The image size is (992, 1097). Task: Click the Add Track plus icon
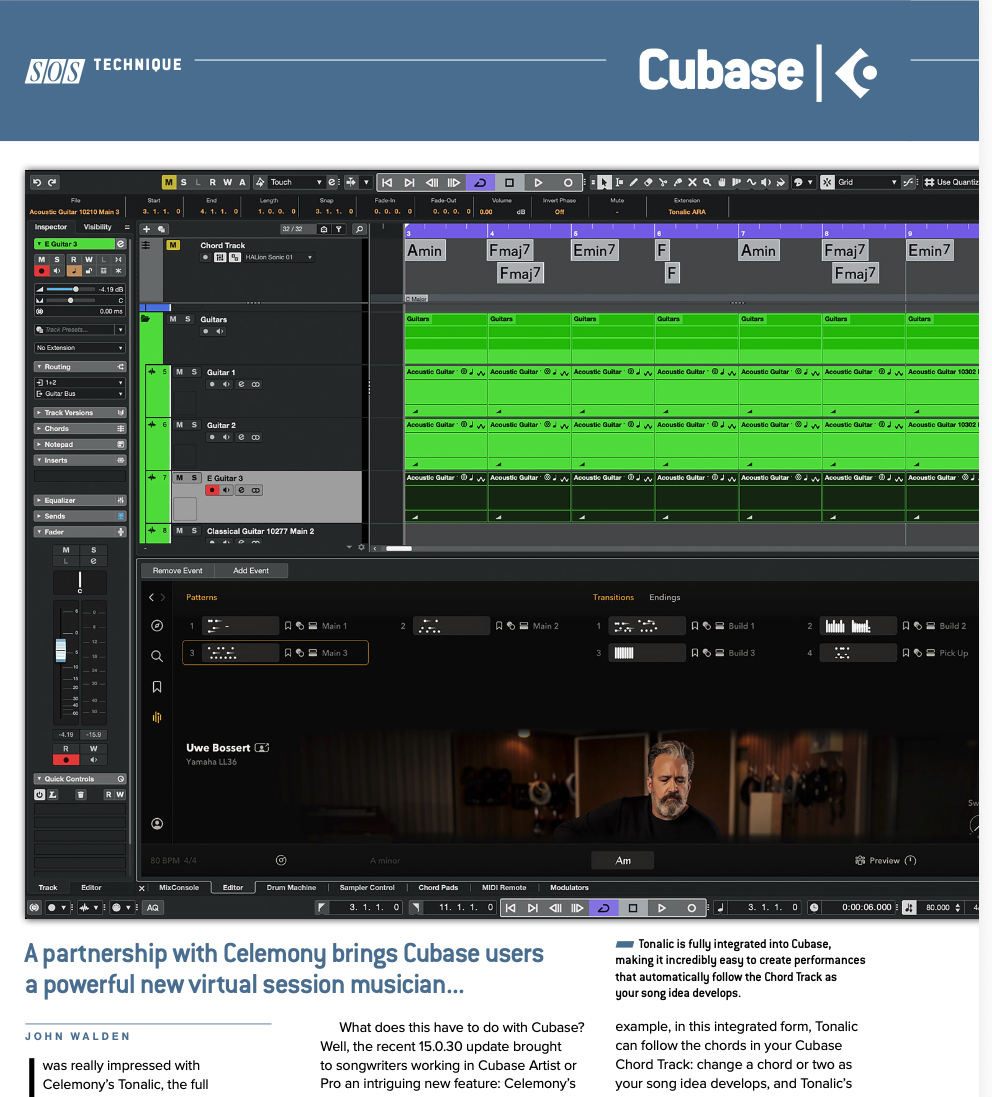(146, 229)
